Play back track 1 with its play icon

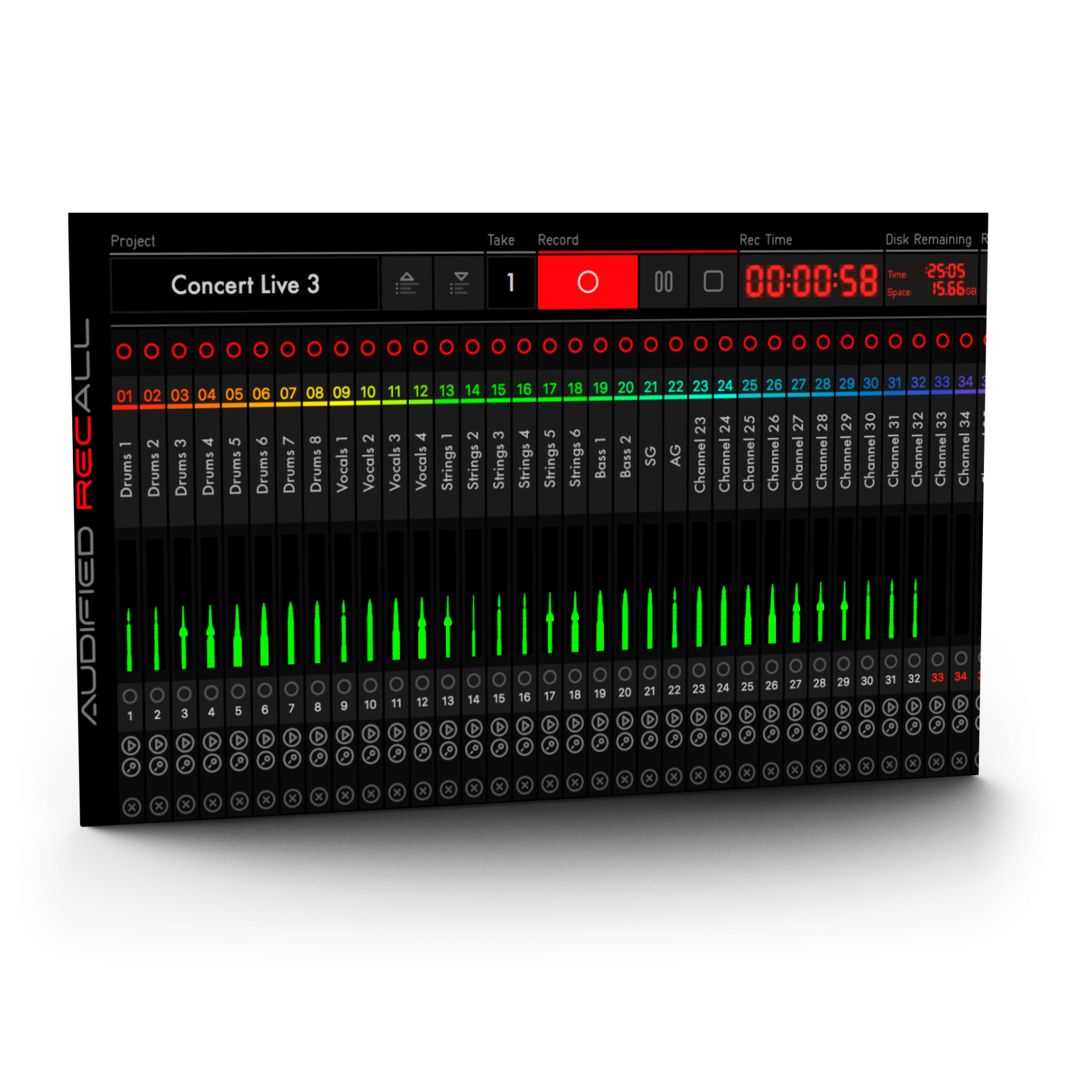[131, 745]
